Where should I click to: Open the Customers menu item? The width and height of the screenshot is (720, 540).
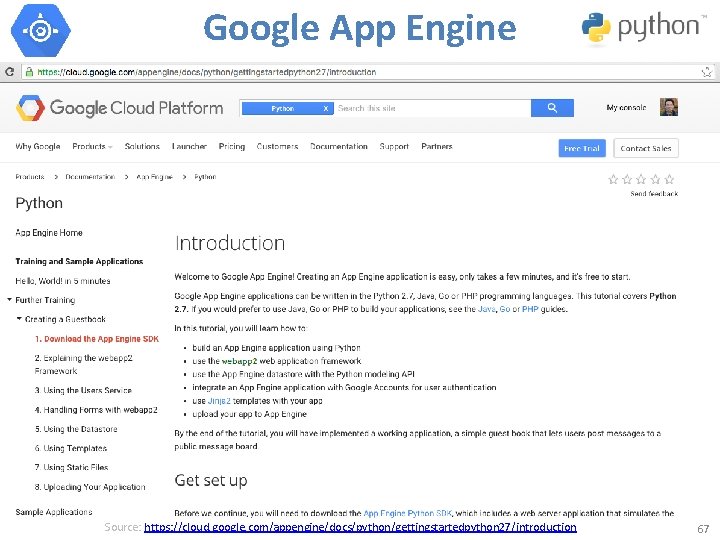tap(277, 146)
